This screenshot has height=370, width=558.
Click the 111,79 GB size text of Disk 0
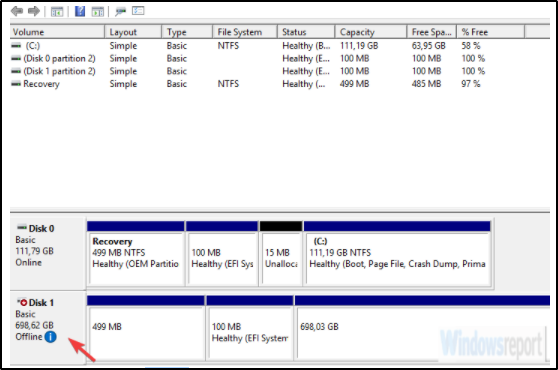(35, 251)
